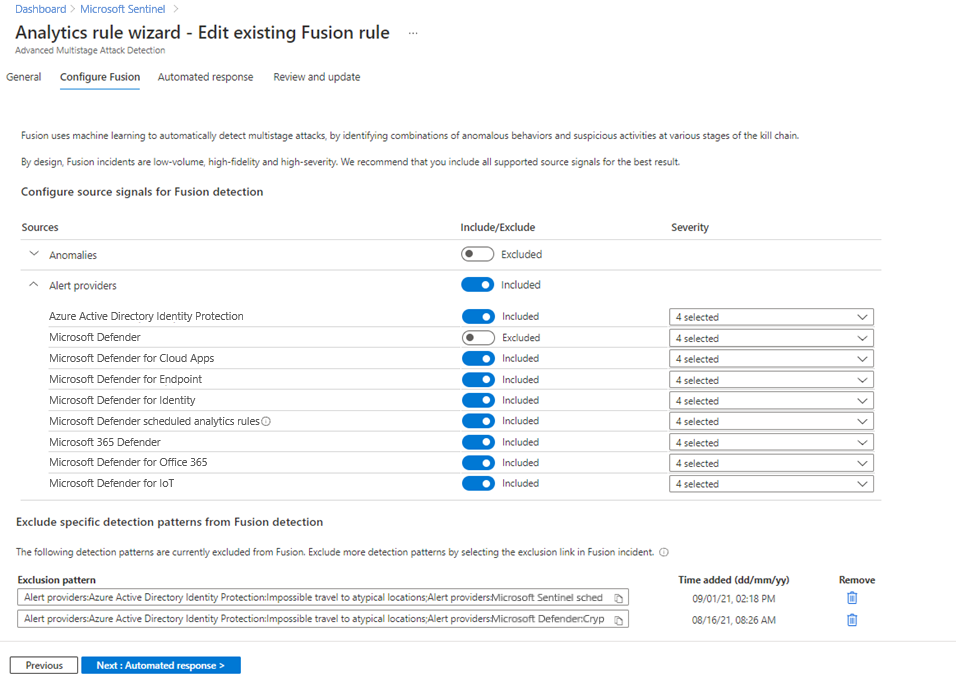Click the Previous button

click(x=44, y=665)
